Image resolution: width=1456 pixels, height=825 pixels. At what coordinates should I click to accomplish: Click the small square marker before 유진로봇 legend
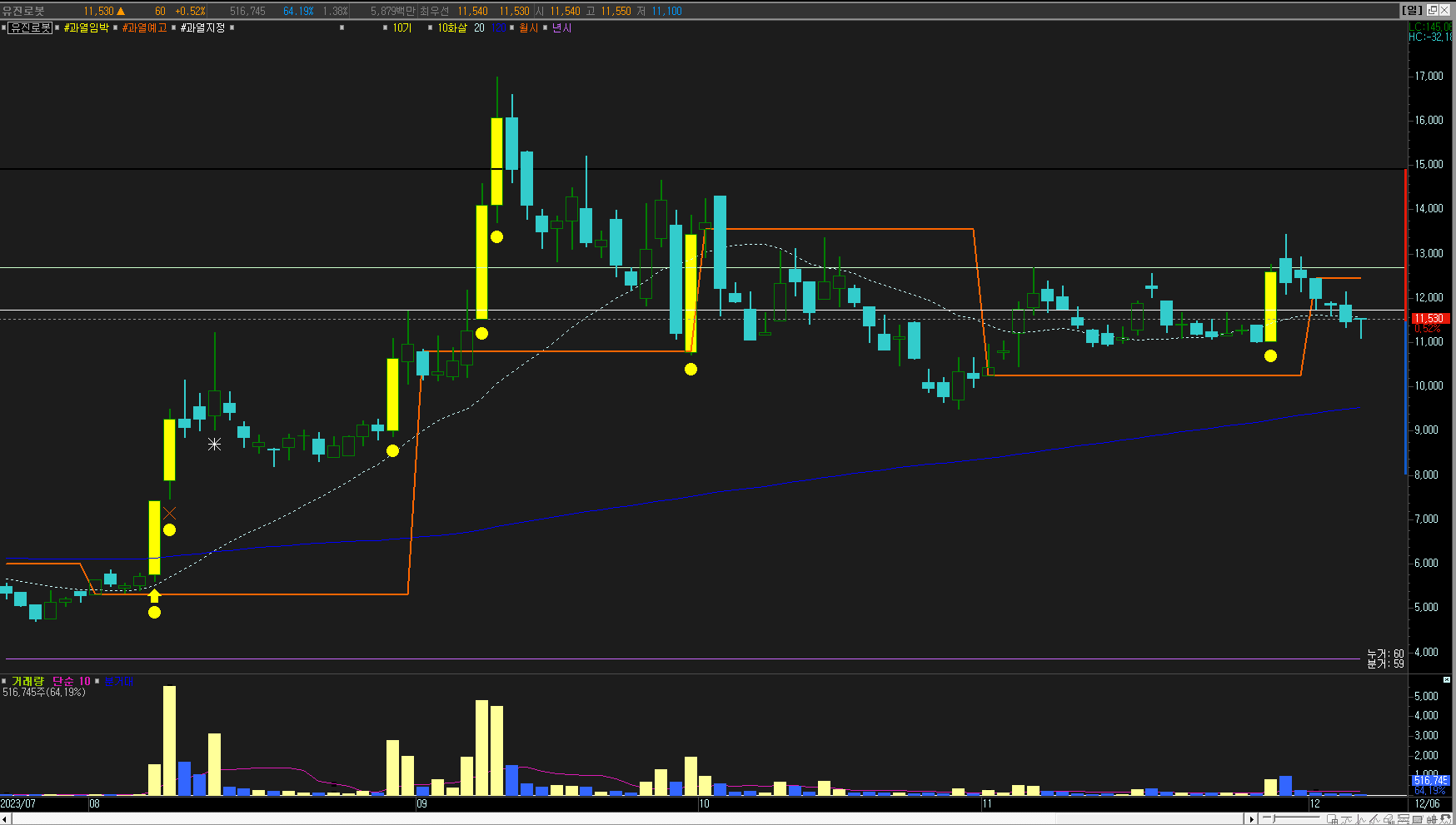[x=3, y=27]
